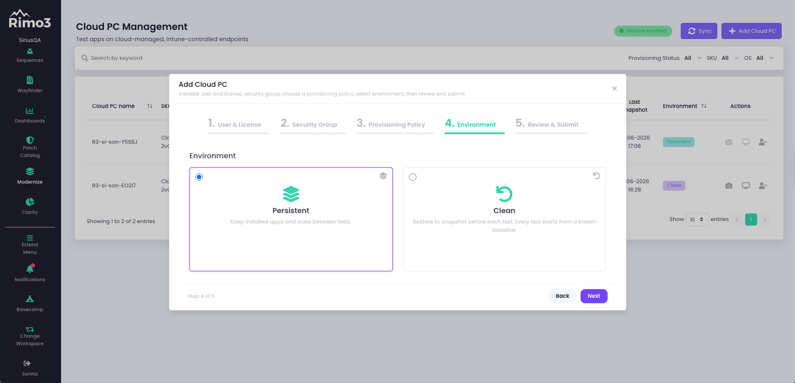
Task: Click the SiriusQA workspace label
Action: click(30, 40)
